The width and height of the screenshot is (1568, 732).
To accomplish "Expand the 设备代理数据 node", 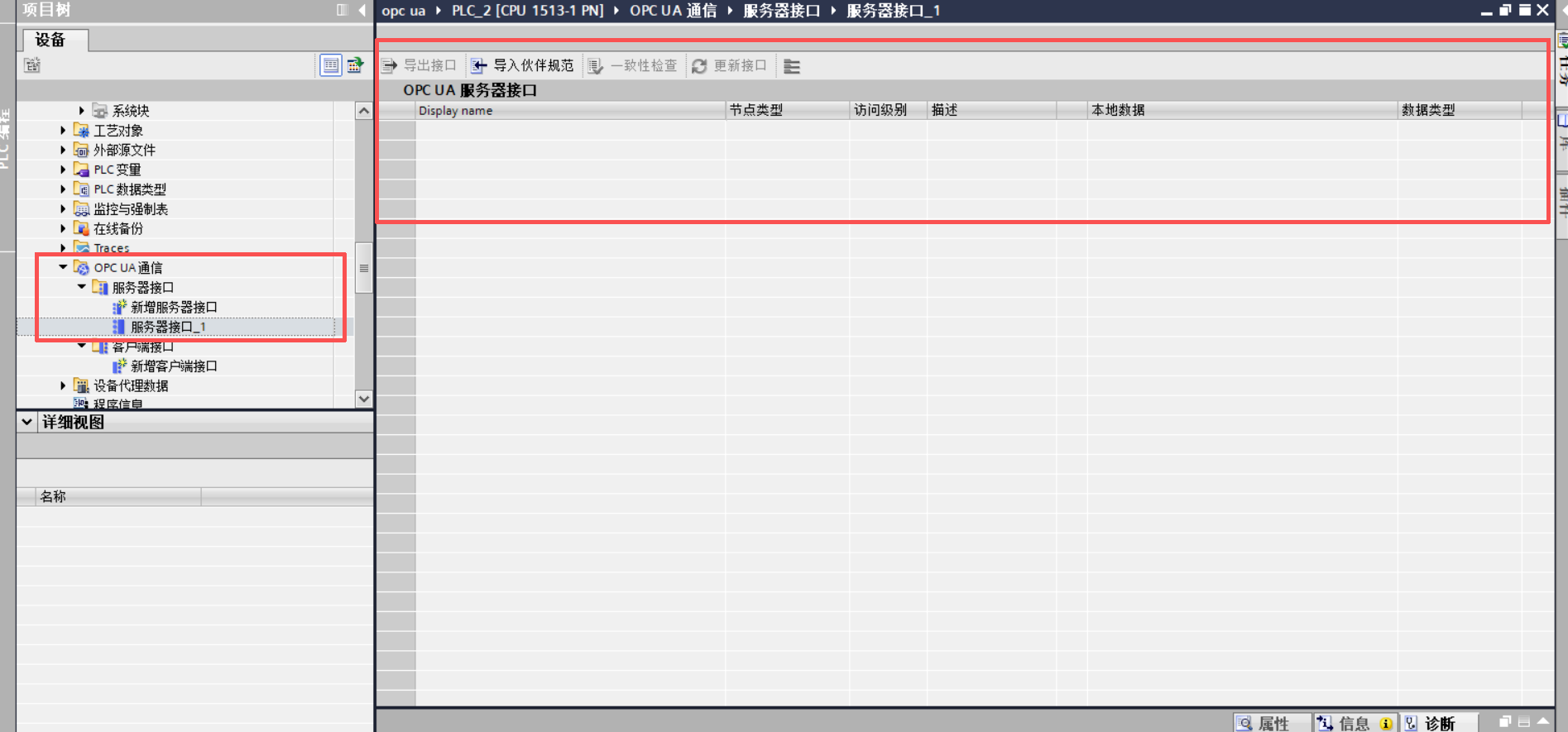I will coord(63,385).
